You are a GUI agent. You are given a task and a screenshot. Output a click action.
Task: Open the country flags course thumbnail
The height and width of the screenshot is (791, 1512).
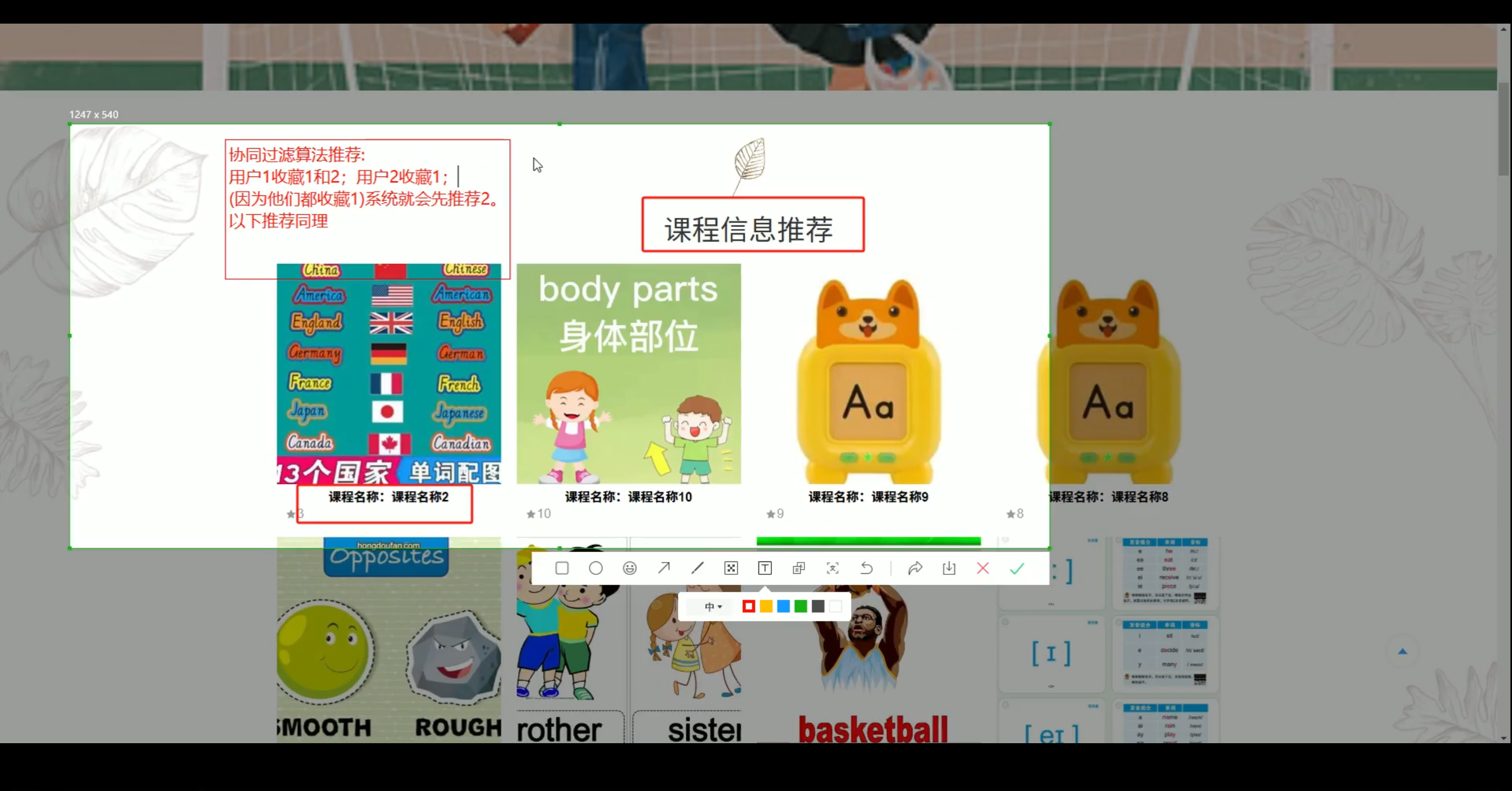point(389,374)
